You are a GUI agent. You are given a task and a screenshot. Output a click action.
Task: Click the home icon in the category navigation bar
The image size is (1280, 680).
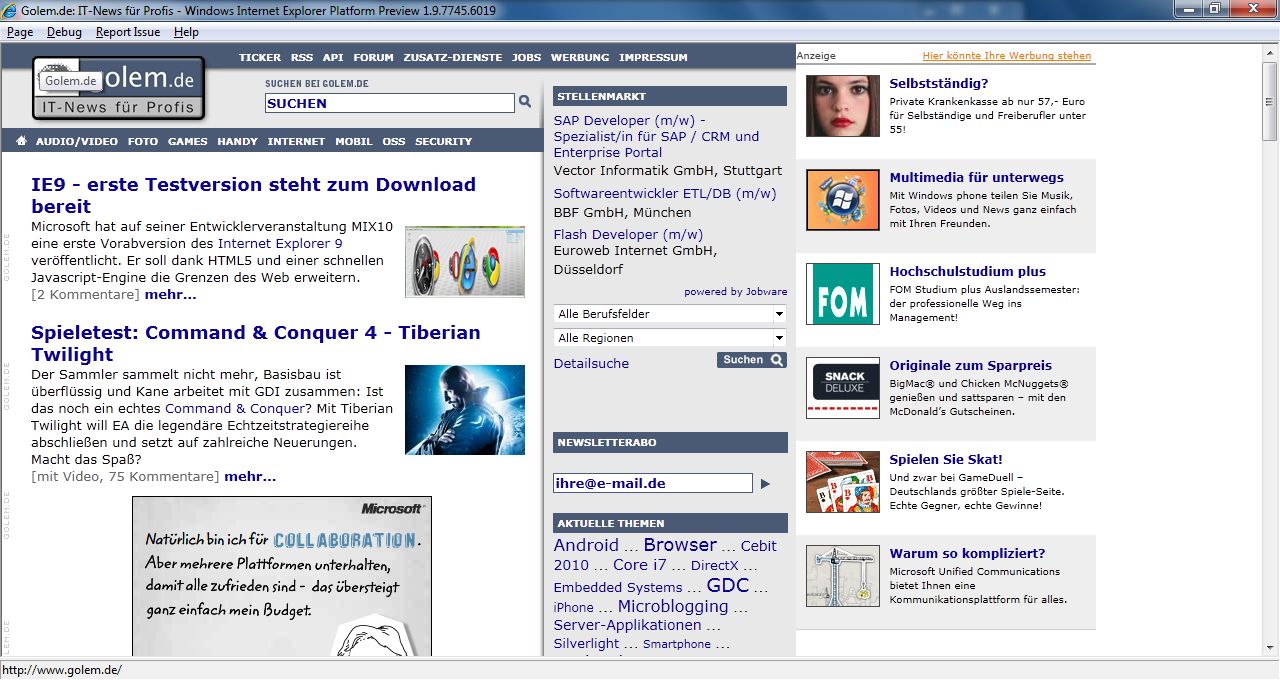(x=21, y=141)
